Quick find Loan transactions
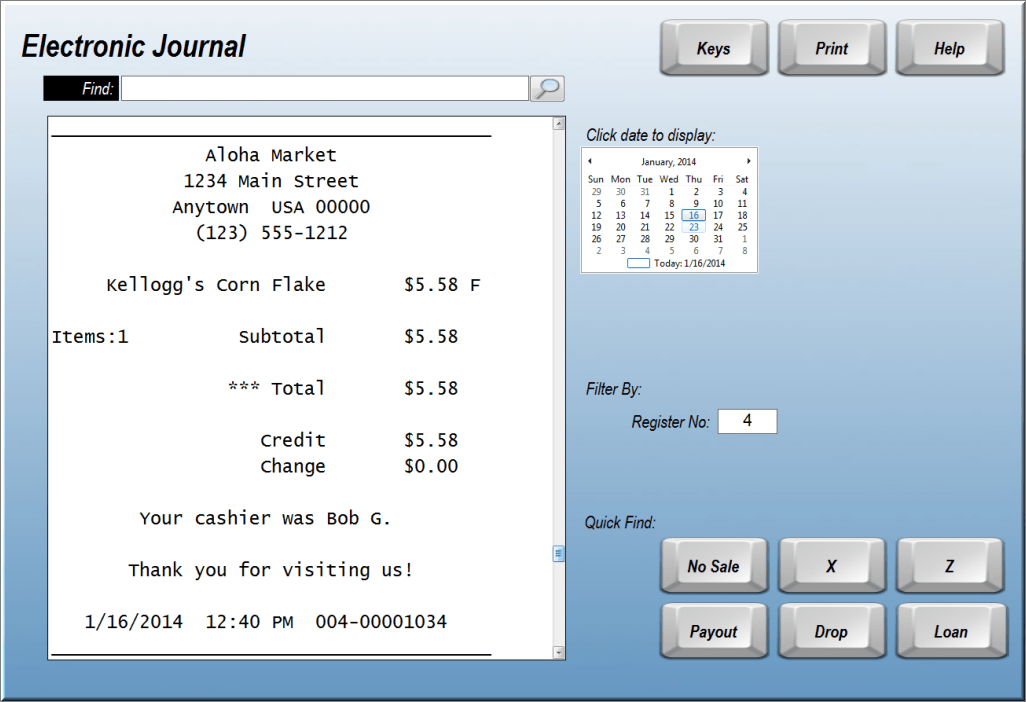This screenshot has height=702, width=1026. coord(948,631)
